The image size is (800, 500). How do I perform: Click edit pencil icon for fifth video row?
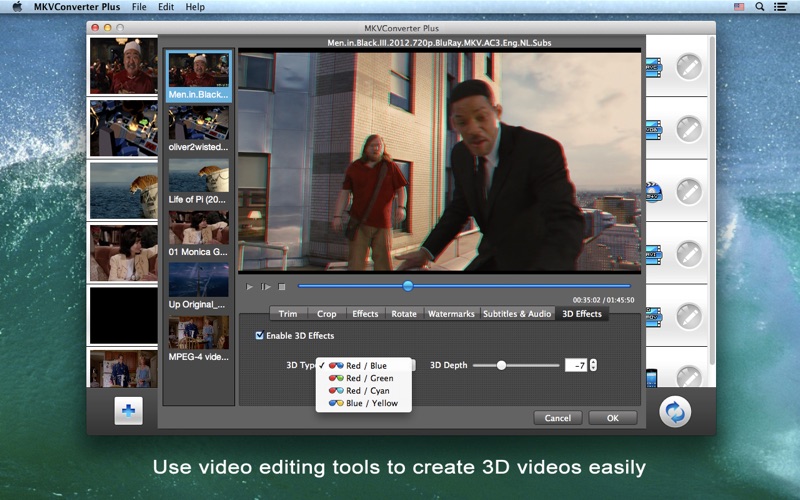[689, 316]
